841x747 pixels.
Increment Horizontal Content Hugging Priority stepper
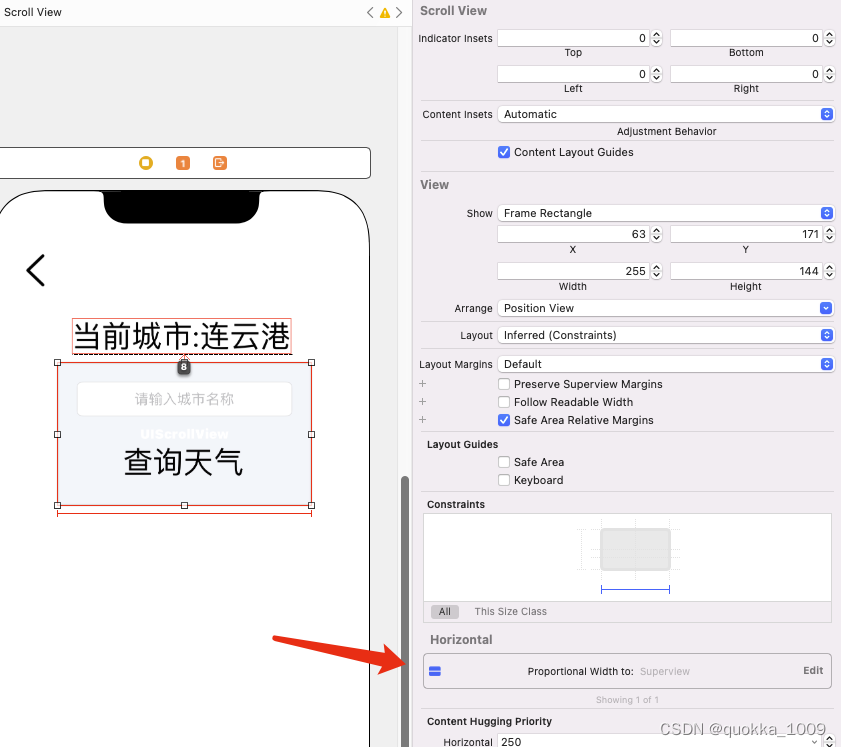tap(828, 739)
